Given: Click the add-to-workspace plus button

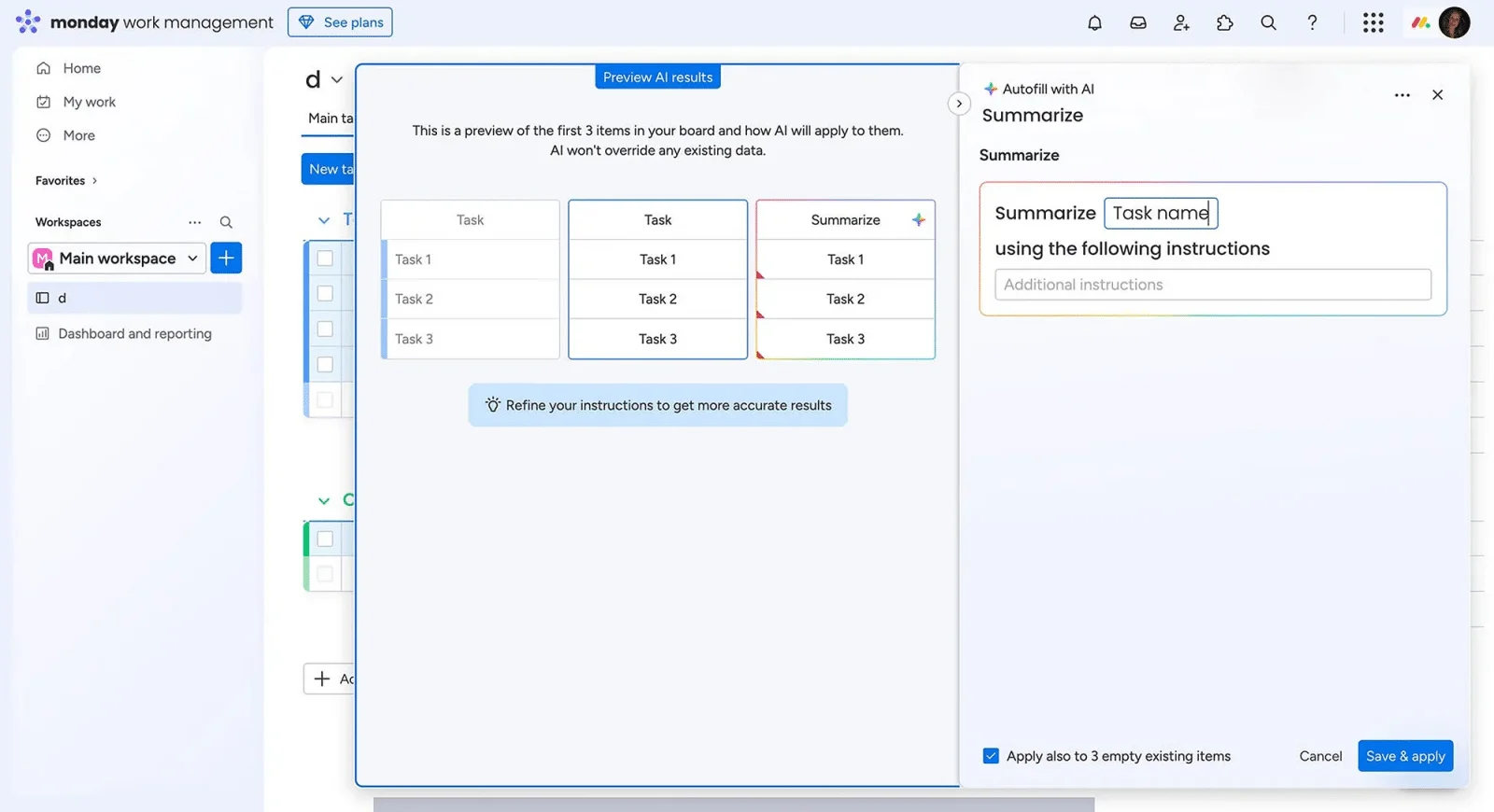Looking at the screenshot, I should 226,259.
